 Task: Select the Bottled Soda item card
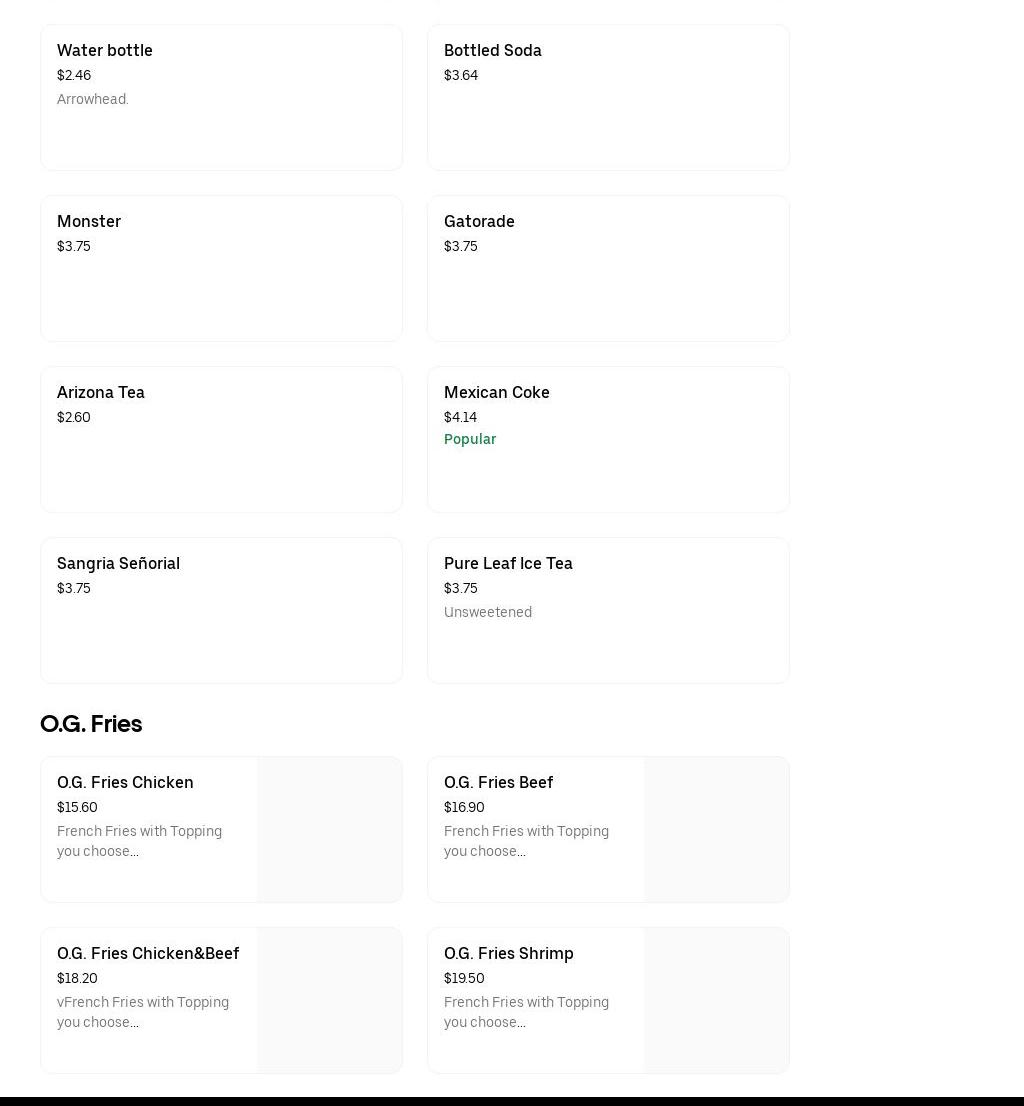click(608, 97)
